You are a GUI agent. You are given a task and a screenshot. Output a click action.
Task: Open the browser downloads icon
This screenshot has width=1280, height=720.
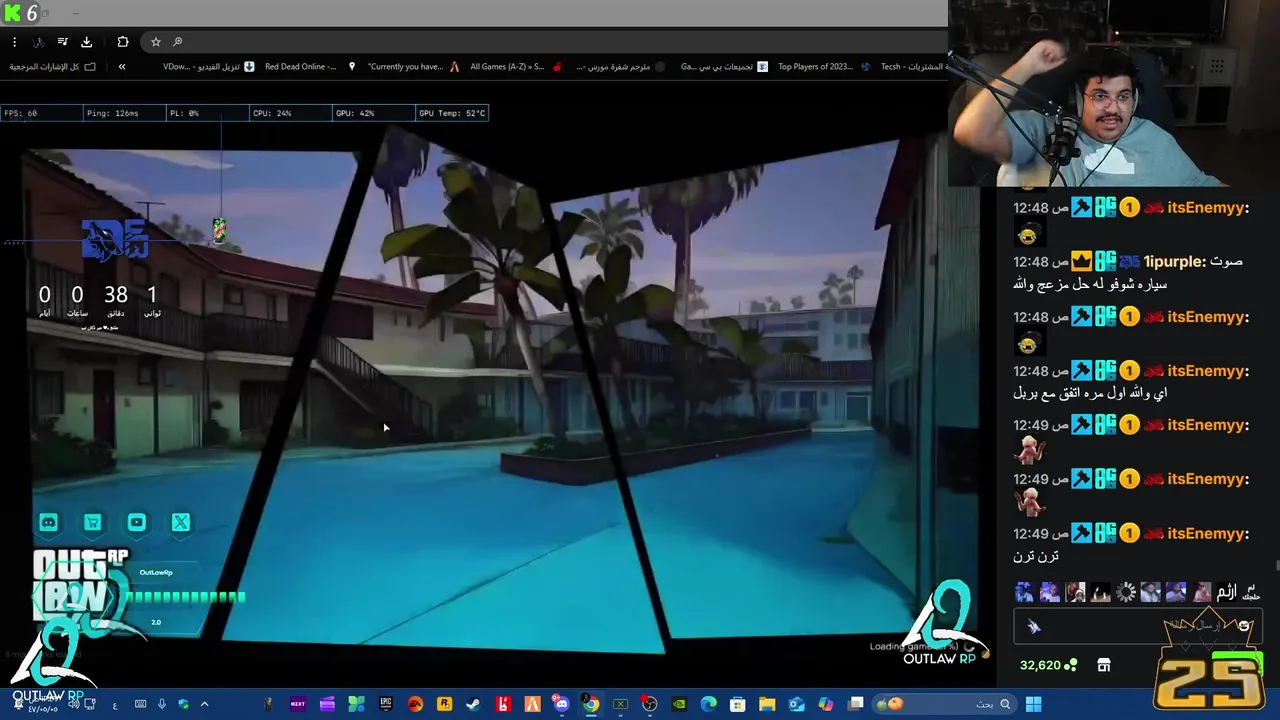pyautogui.click(x=86, y=42)
